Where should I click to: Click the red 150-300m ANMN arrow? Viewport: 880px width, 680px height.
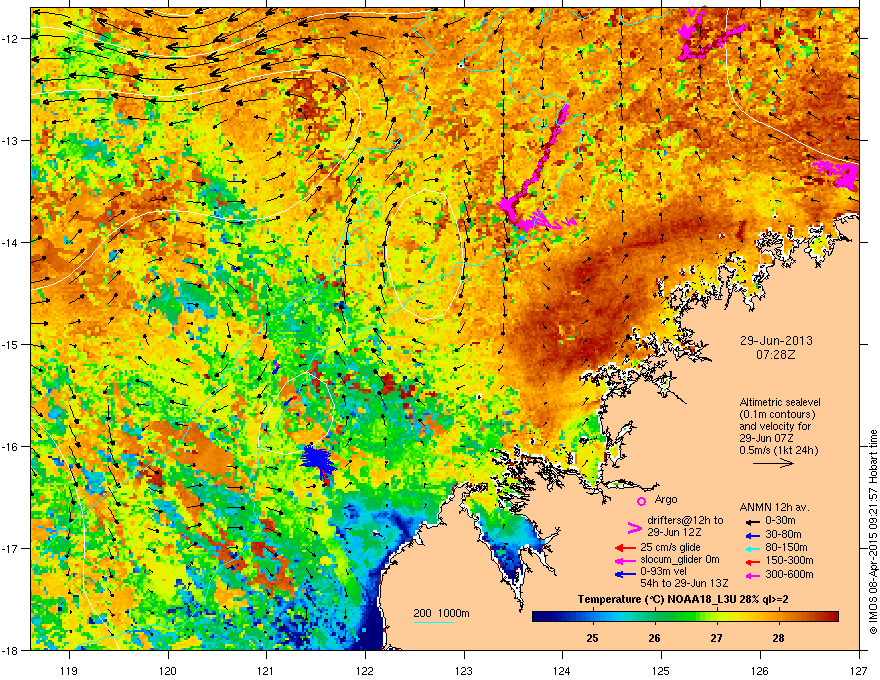click(x=751, y=560)
